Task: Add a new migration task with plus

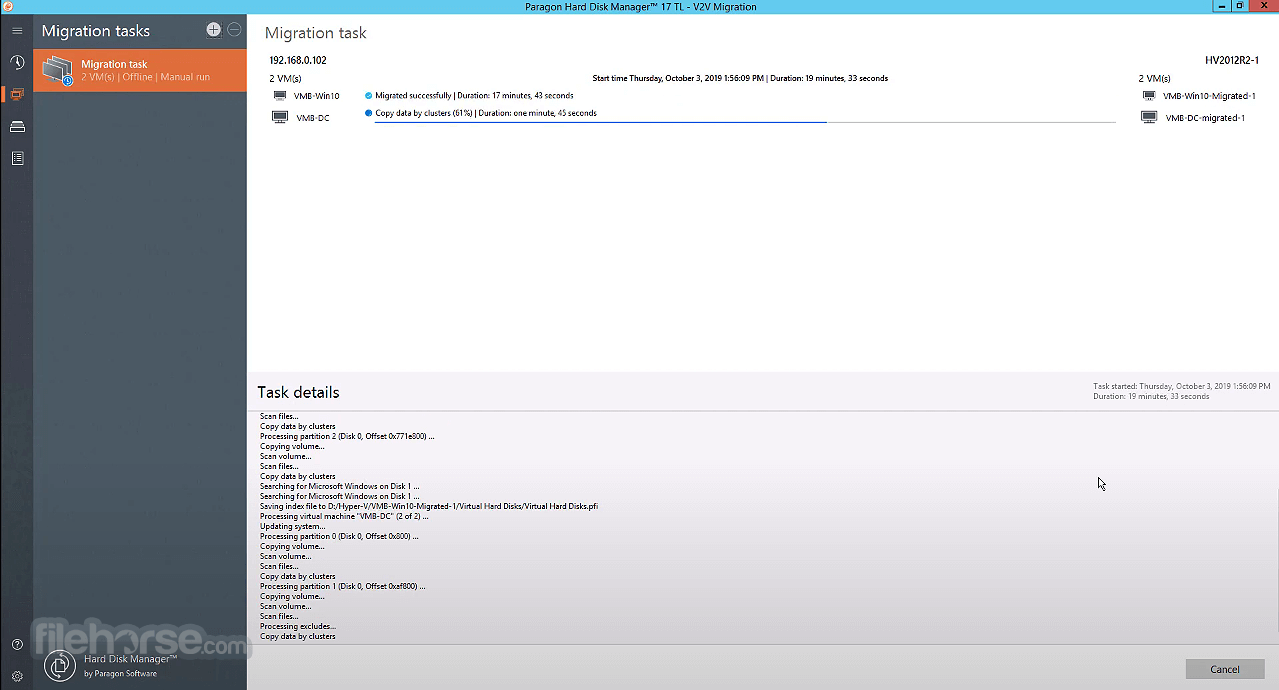Action: [x=213, y=30]
